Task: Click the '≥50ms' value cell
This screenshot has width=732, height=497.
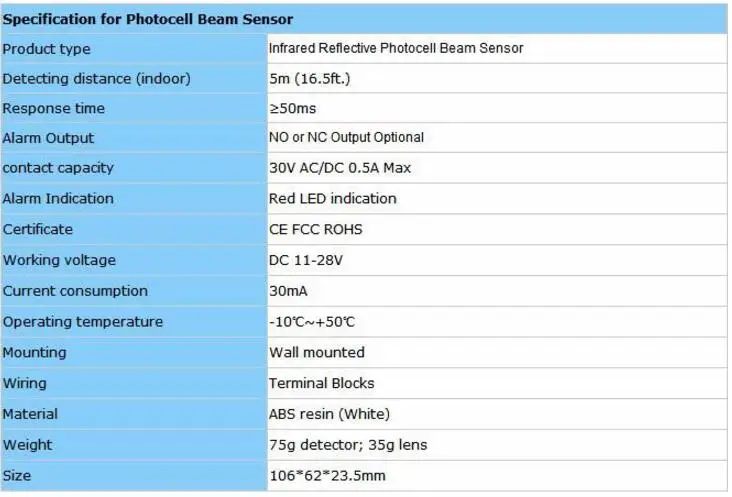Action: (x=497, y=108)
